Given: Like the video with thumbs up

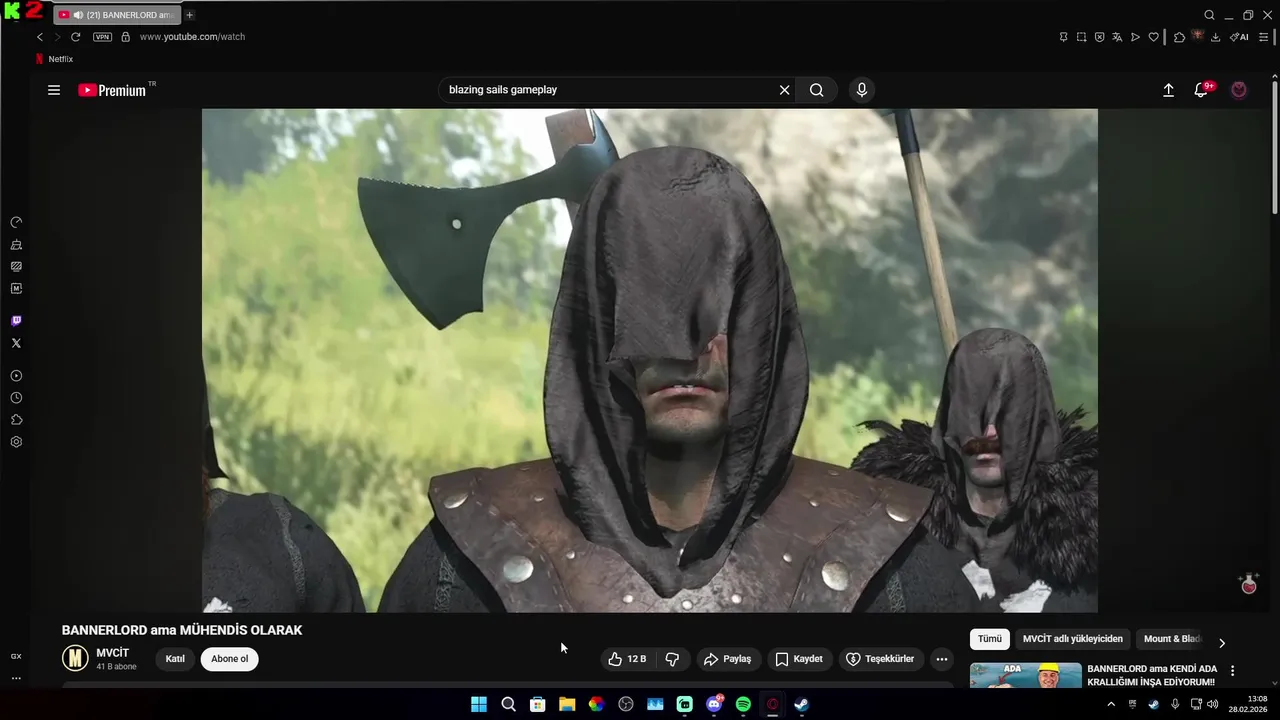Looking at the screenshot, I should [x=627, y=659].
